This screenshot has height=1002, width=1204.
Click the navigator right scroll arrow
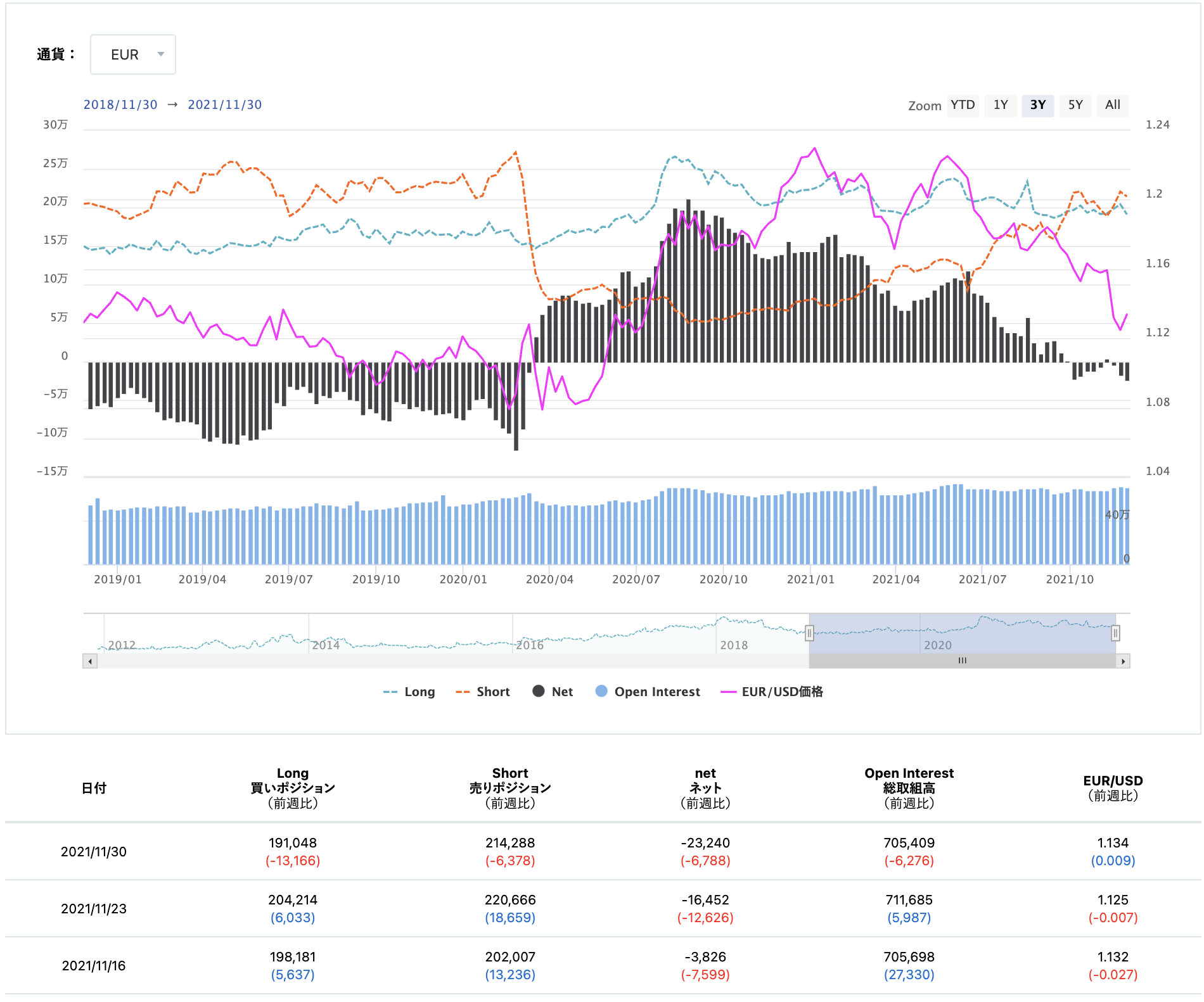click(x=1123, y=661)
